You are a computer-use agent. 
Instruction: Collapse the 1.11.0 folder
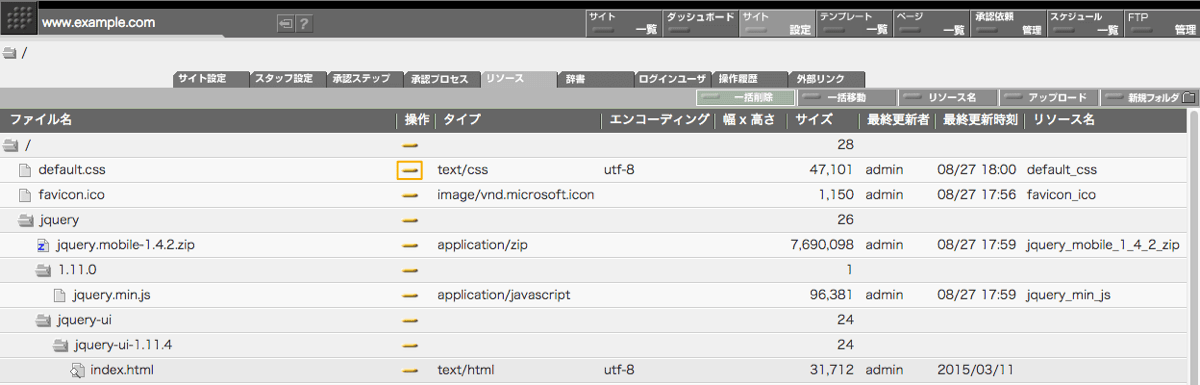click(x=43, y=270)
